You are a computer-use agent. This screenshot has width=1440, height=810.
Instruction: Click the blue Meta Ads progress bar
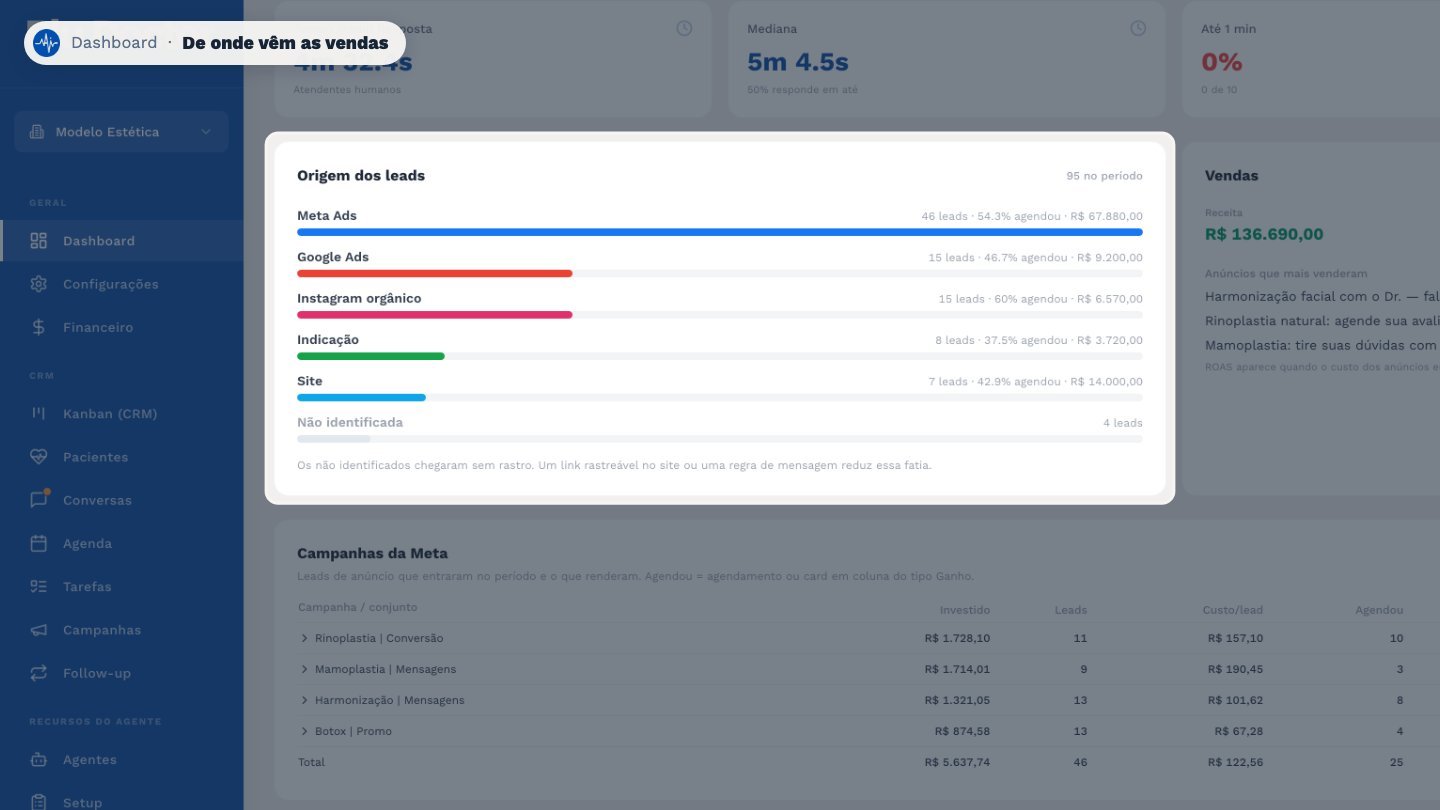(x=720, y=232)
